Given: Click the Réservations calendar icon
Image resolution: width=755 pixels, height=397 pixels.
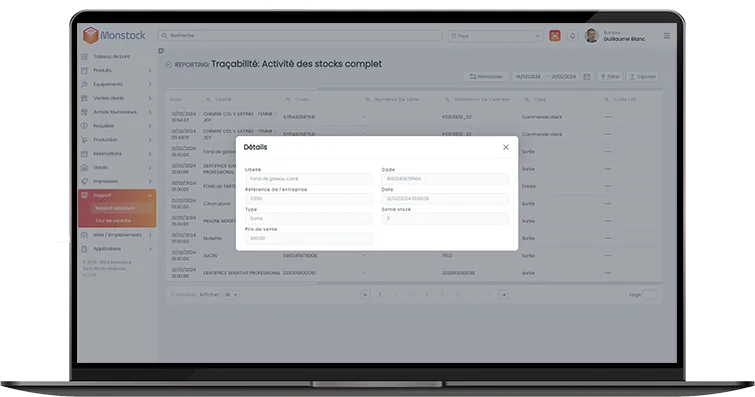Looking at the screenshot, I should point(84,154).
